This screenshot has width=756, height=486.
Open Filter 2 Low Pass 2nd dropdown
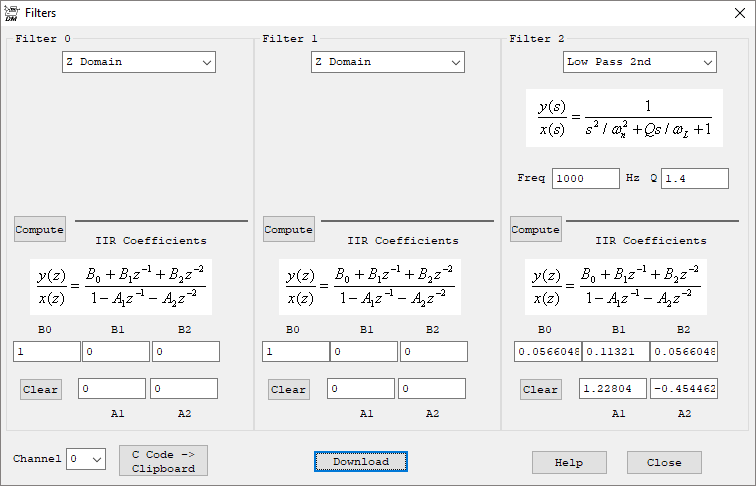pyautogui.click(x=639, y=62)
